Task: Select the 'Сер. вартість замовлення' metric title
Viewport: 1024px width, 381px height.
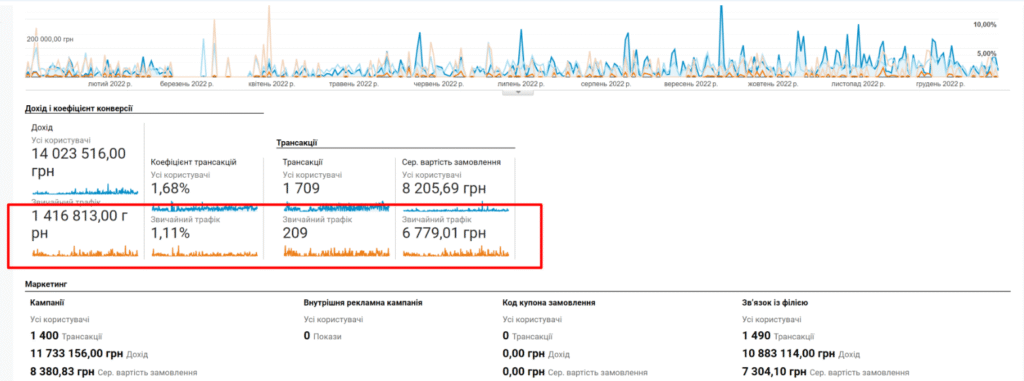Action: point(451,162)
